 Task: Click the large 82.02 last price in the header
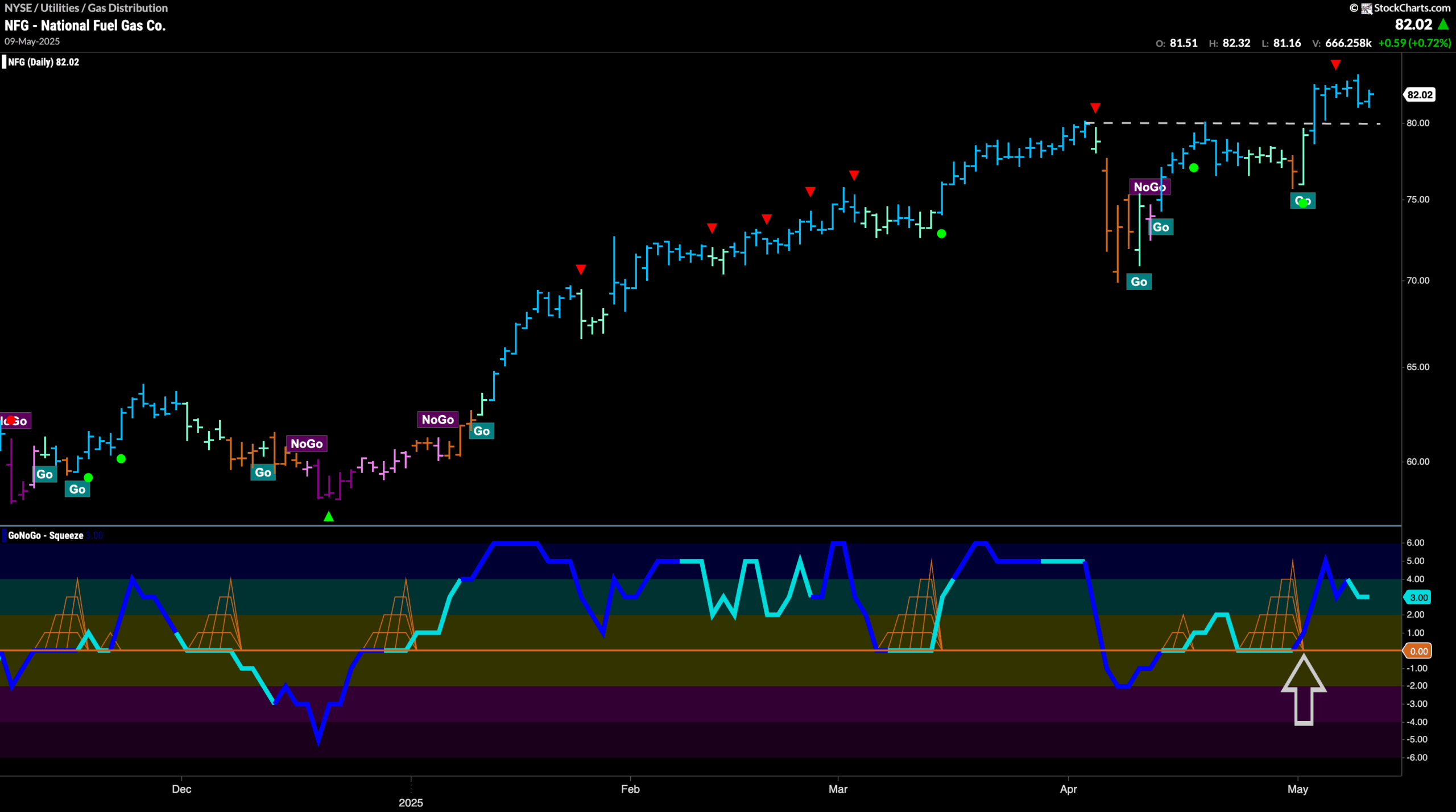tap(1413, 24)
